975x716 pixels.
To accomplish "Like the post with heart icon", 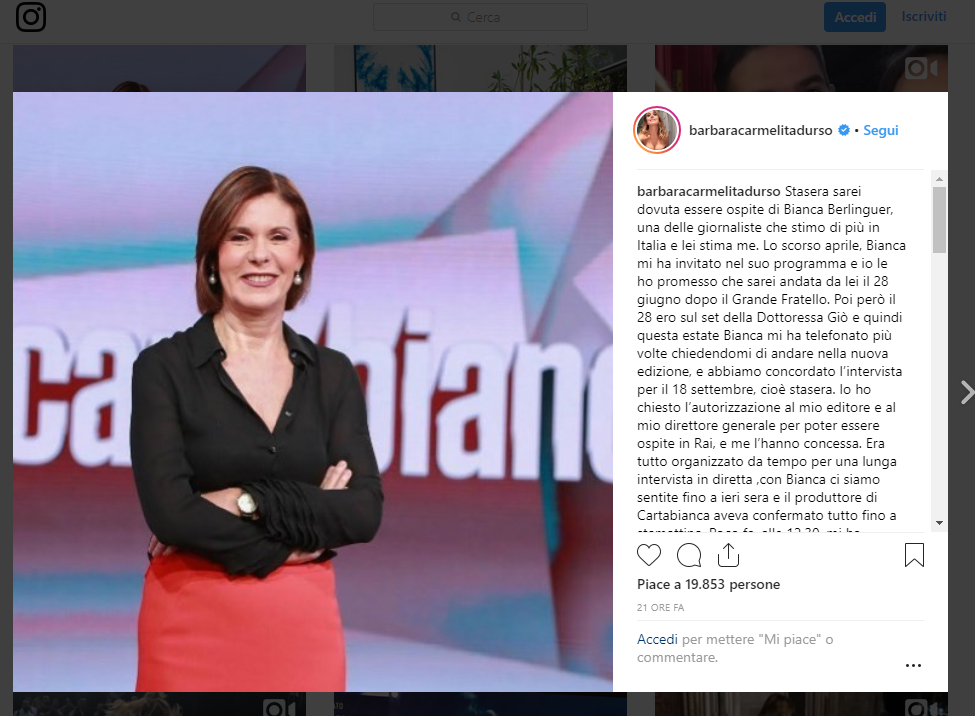I will click(649, 555).
